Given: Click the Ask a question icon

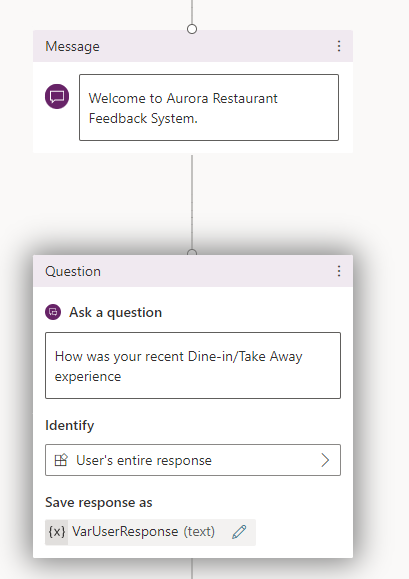Looking at the screenshot, I should coord(53,312).
